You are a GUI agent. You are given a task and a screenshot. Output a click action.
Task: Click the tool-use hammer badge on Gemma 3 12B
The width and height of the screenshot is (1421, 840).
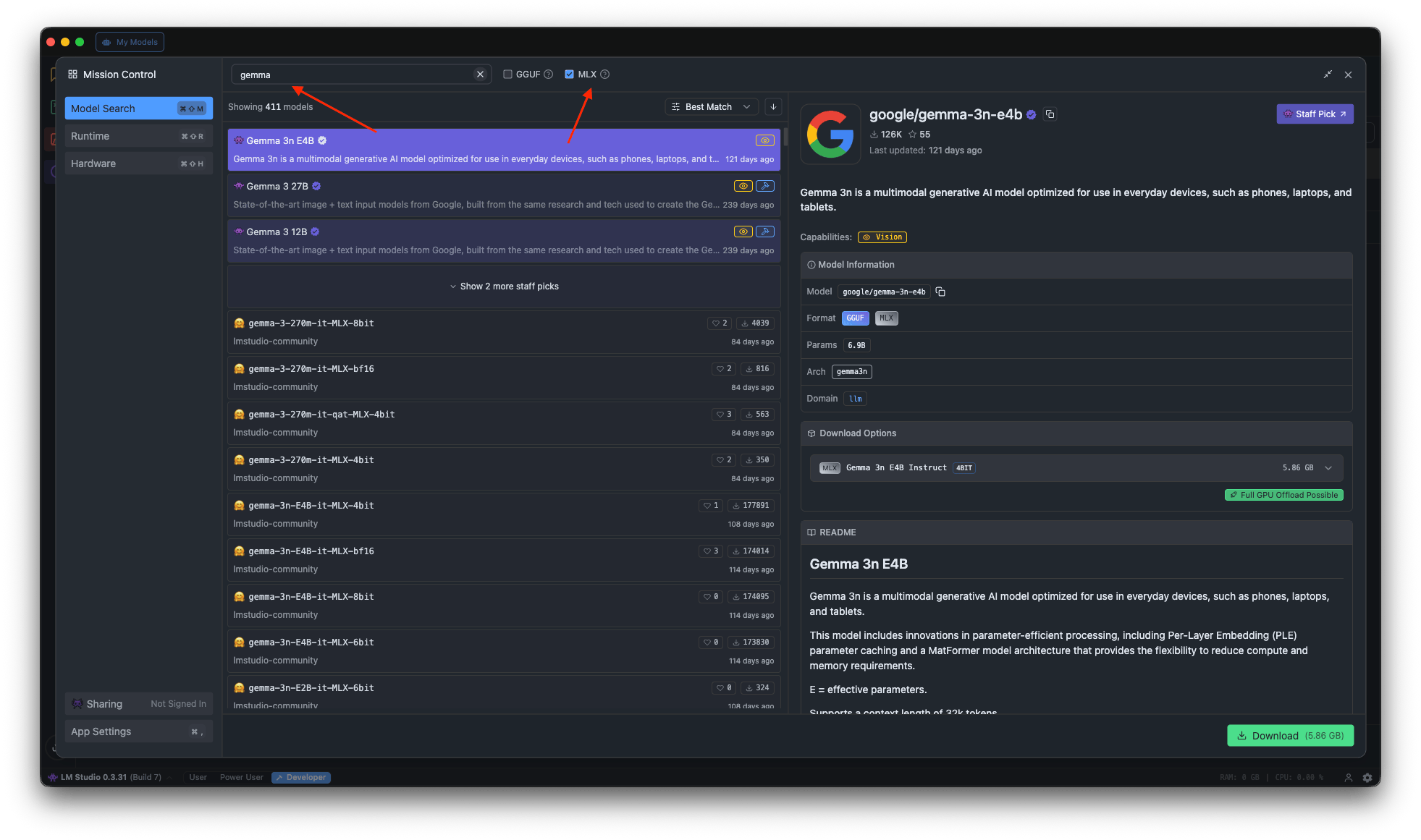(x=765, y=232)
